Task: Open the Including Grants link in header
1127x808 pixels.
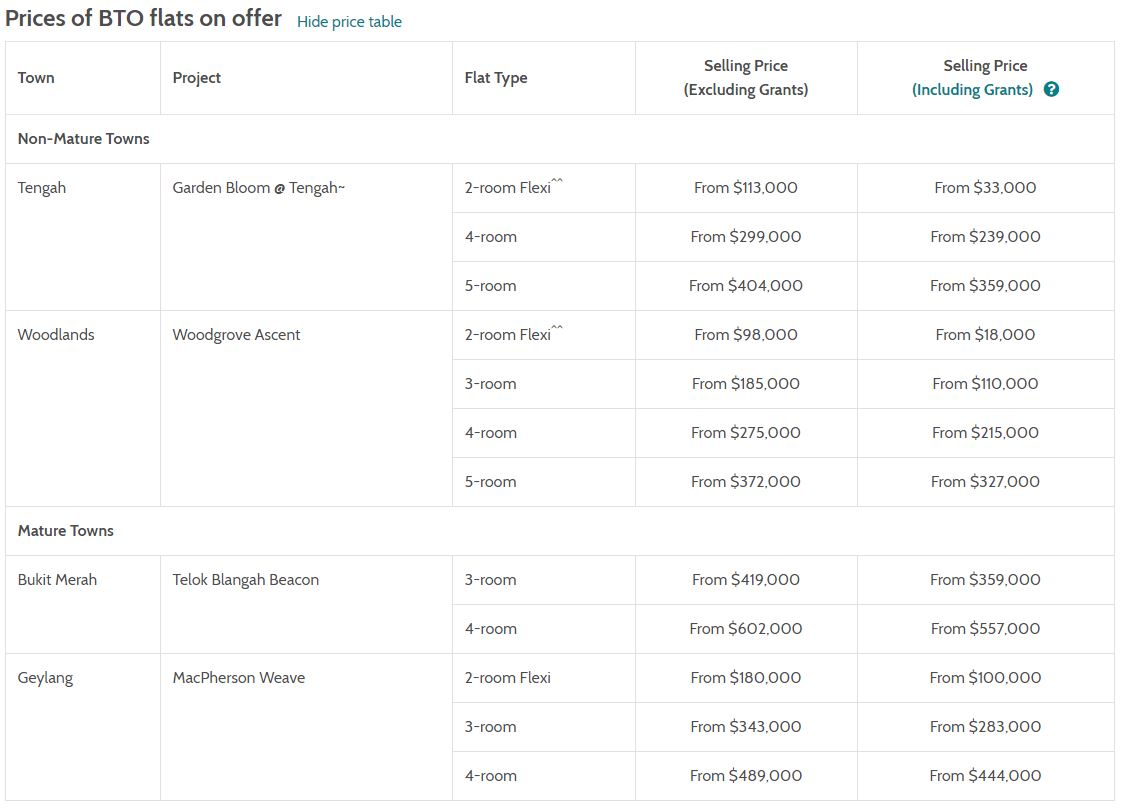Action: pyautogui.click(x=972, y=90)
